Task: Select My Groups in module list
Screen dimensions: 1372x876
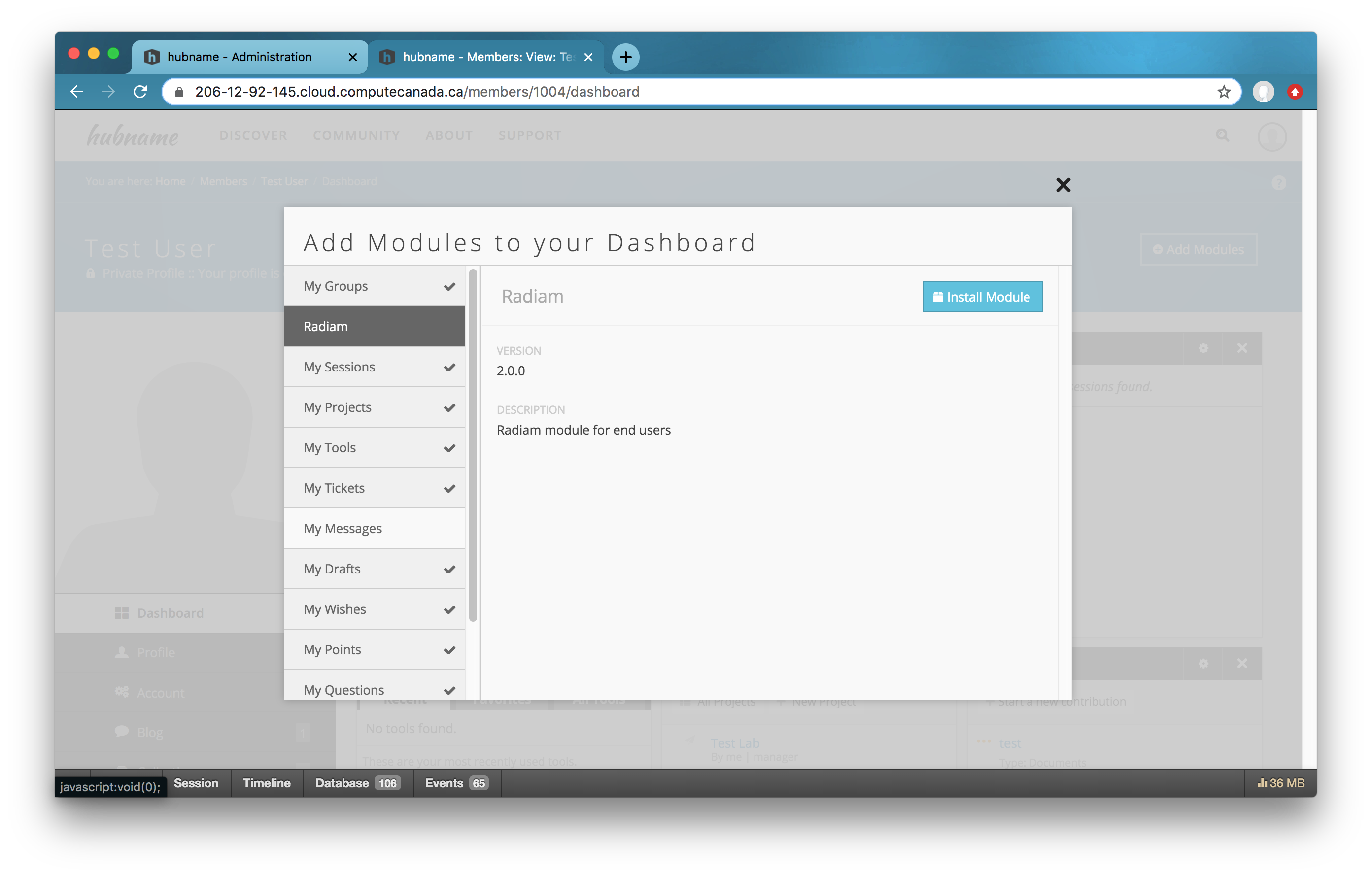Action: [375, 286]
